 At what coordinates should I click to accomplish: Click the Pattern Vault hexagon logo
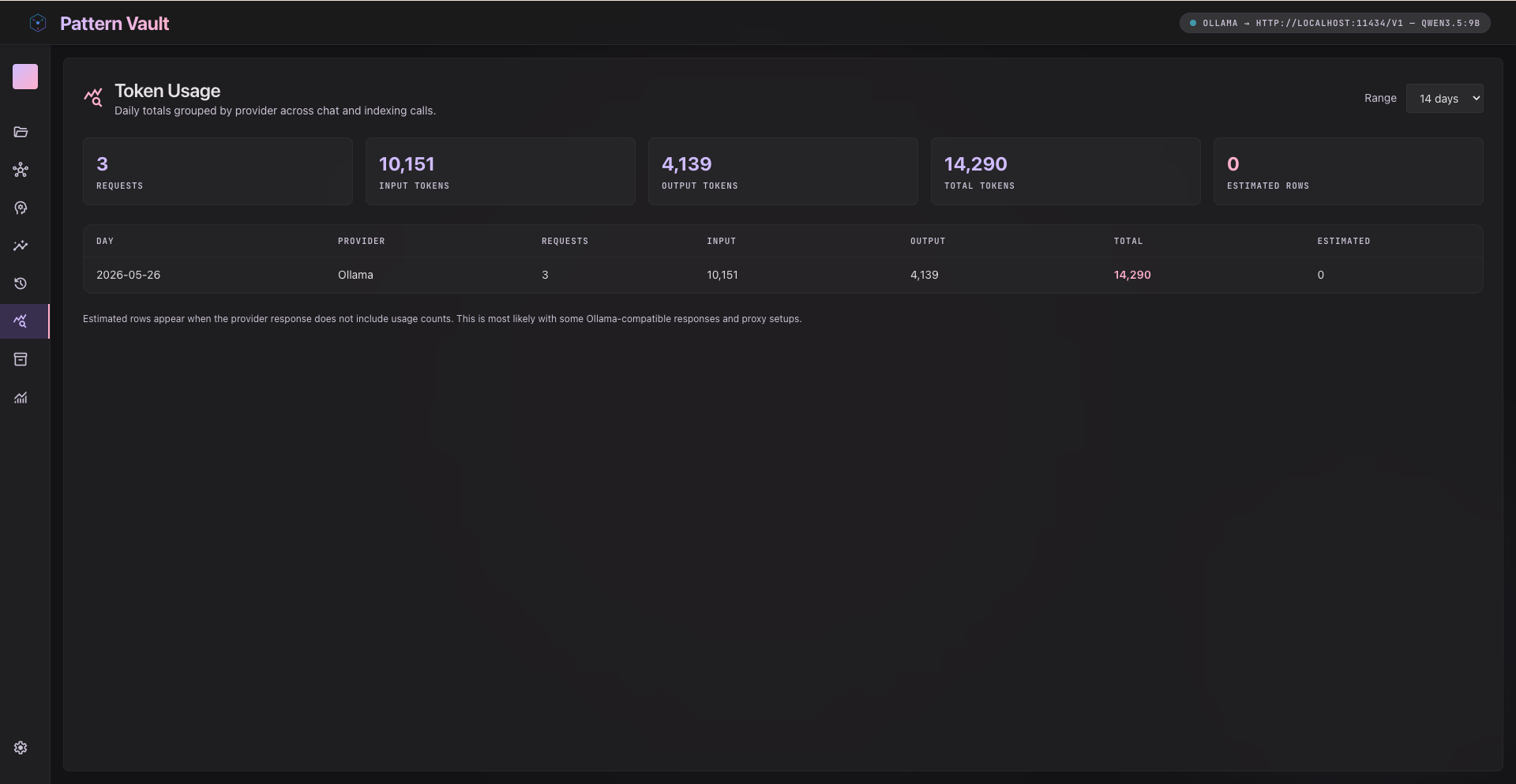point(37,23)
